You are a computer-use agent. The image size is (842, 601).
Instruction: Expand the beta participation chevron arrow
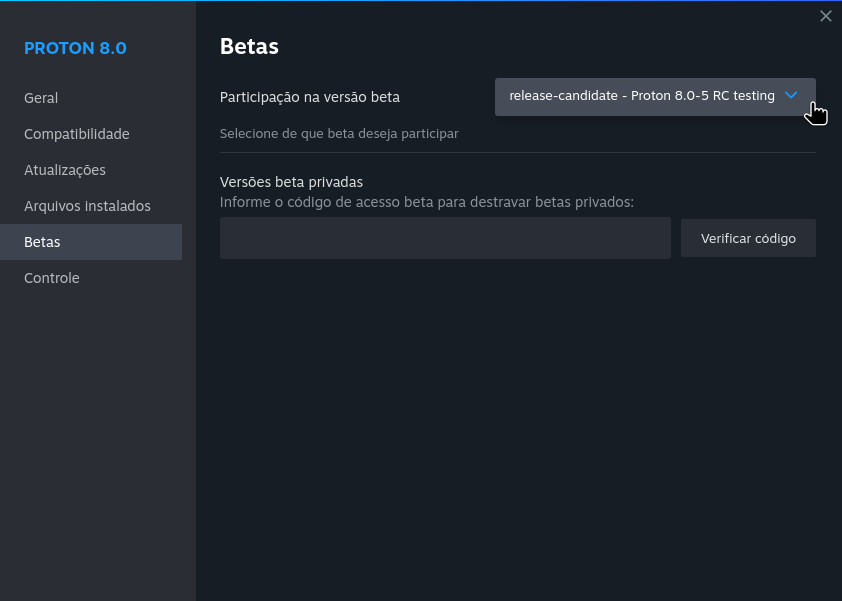[x=790, y=96]
